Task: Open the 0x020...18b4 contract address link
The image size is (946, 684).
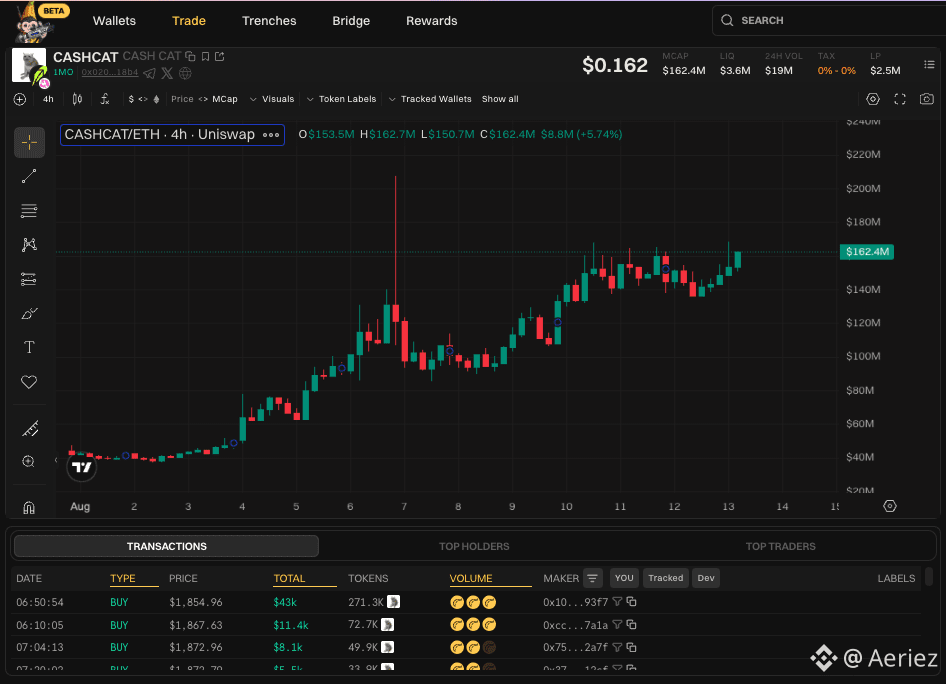Action: point(110,72)
